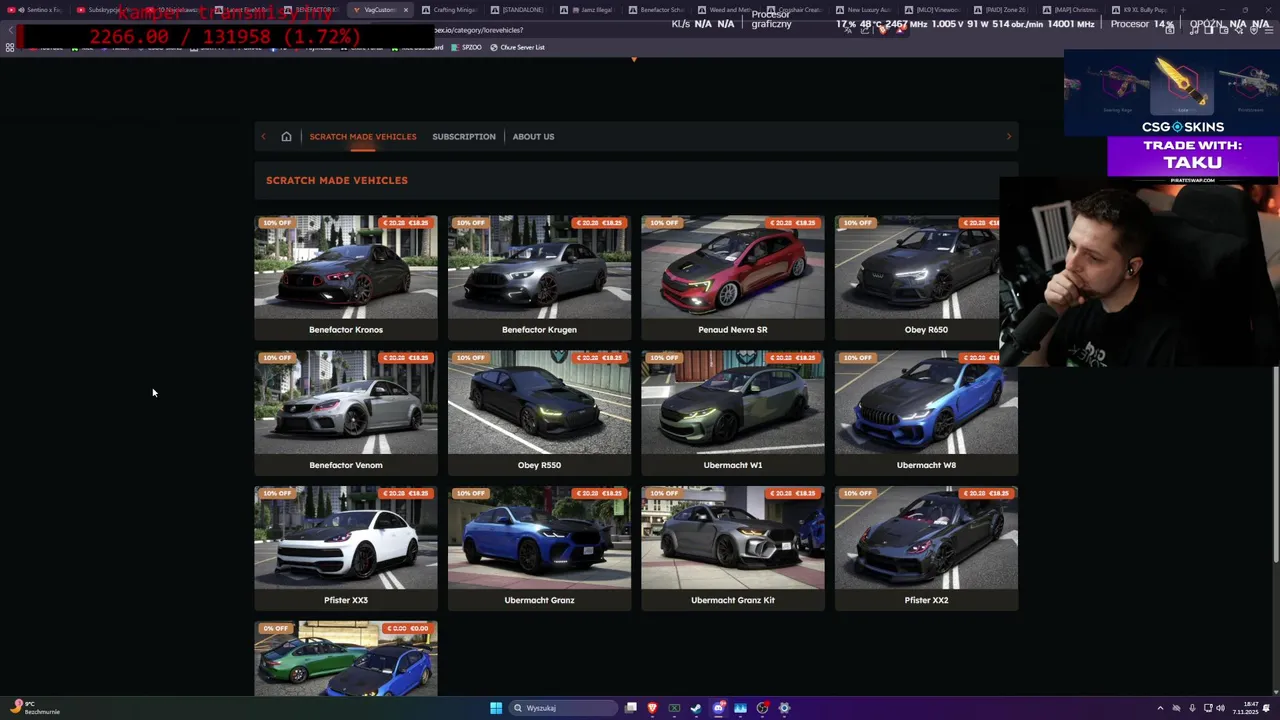This screenshot has width=1280, height=720.
Task: Open the Subscription tab
Action: point(464,136)
